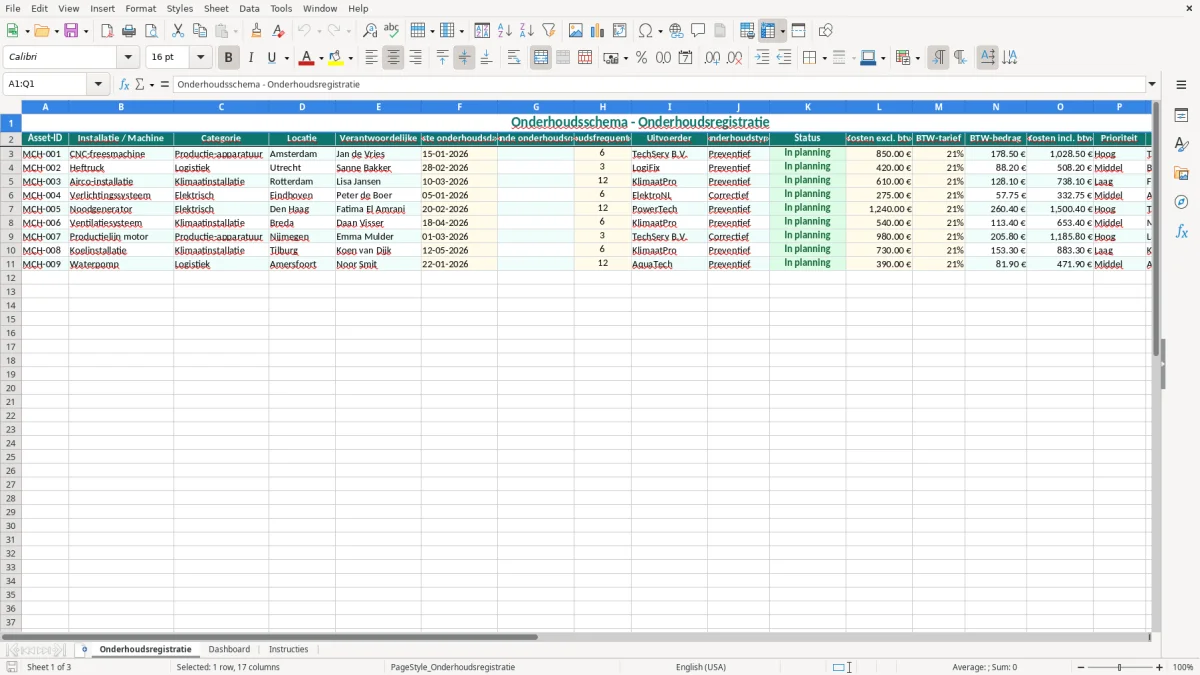Open the underline style dropdown arrow
The width and height of the screenshot is (1200, 675).
(x=286, y=58)
